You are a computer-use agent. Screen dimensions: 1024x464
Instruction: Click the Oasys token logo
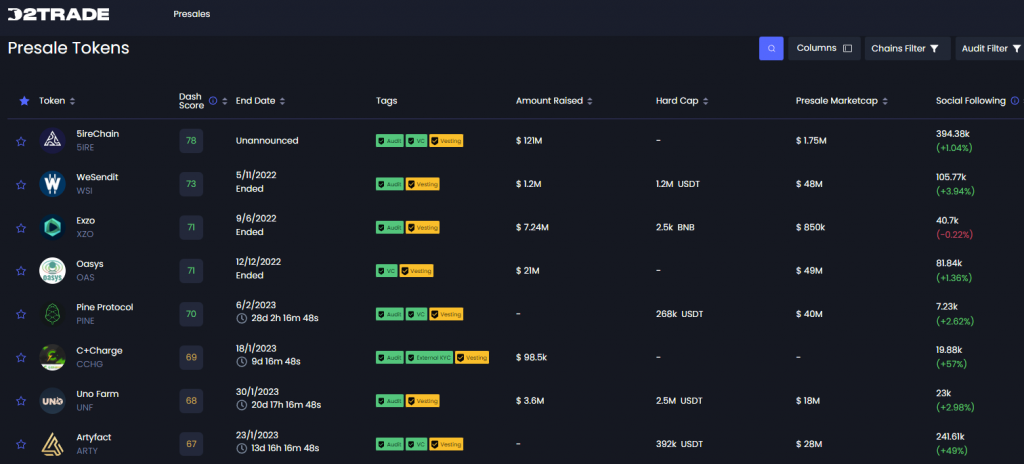52,271
